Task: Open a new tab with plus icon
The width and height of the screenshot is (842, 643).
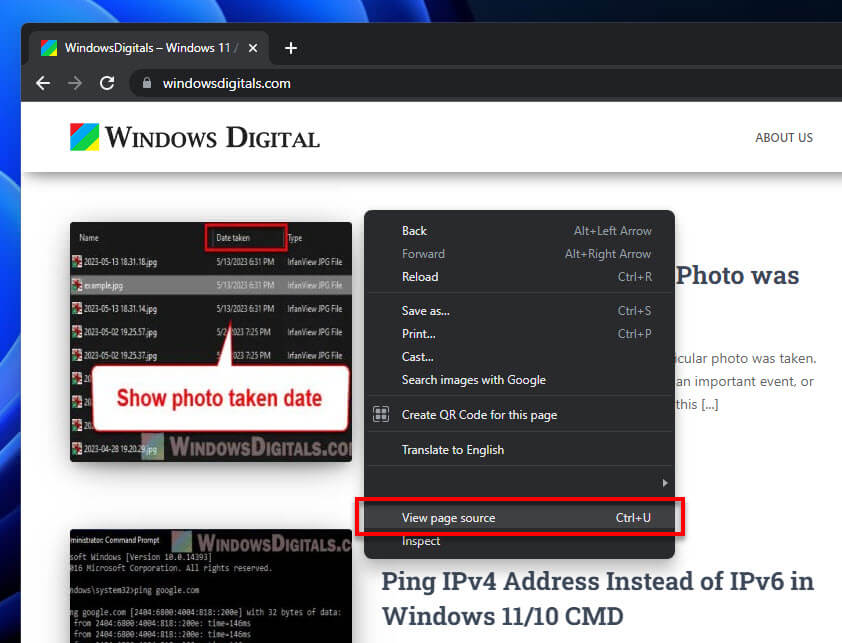Action: (291, 48)
